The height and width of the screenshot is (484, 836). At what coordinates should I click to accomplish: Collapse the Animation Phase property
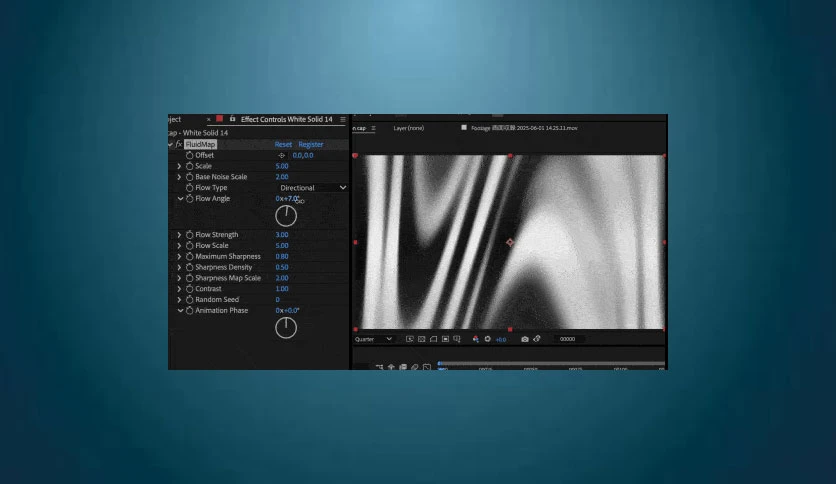pyautogui.click(x=180, y=310)
